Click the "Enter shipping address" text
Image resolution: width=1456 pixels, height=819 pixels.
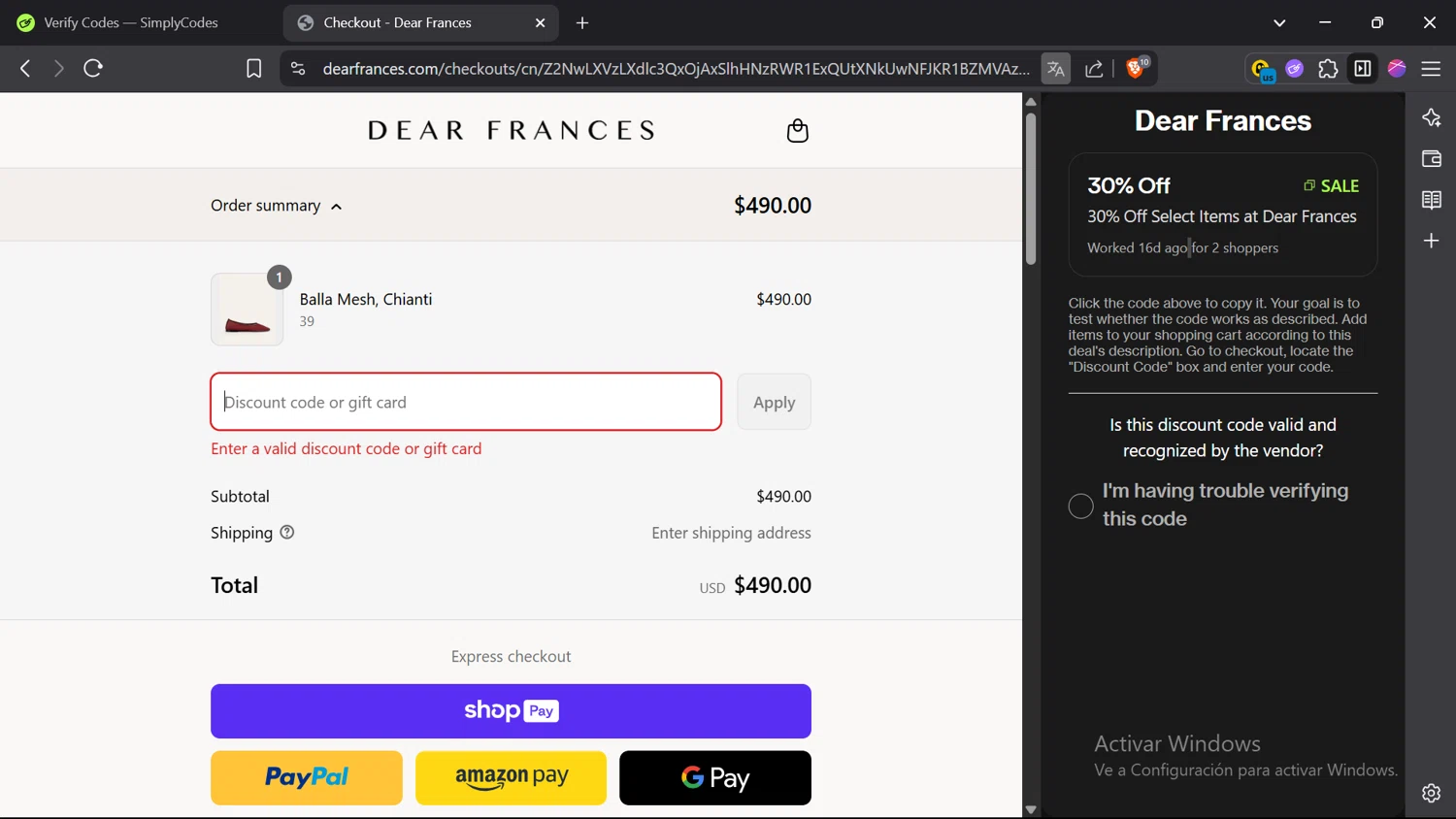pos(731,533)
